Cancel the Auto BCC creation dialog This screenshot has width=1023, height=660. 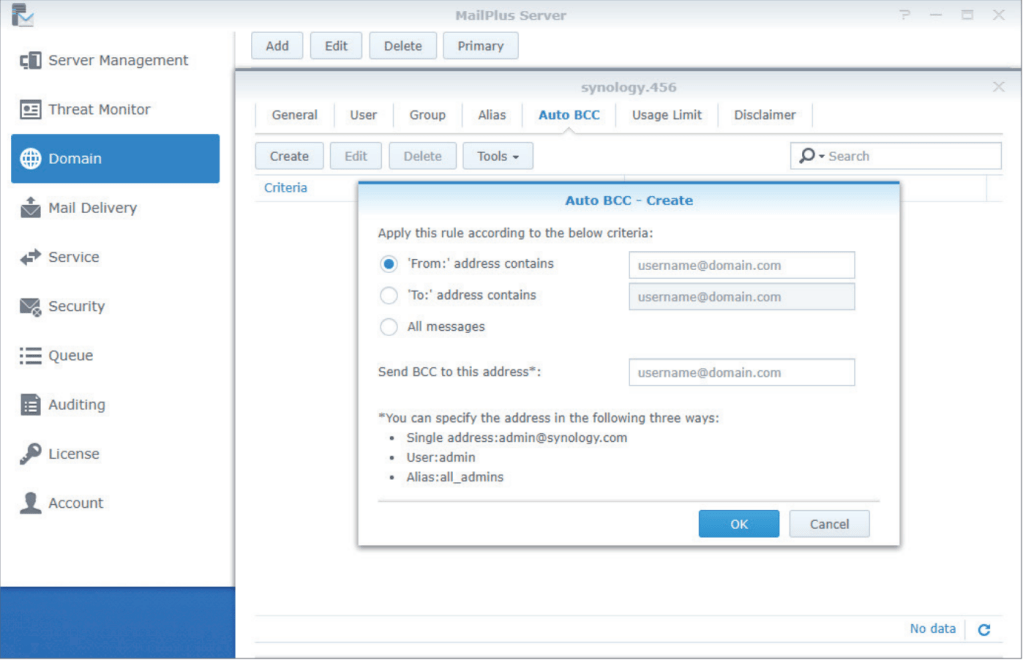pos(829,524)
